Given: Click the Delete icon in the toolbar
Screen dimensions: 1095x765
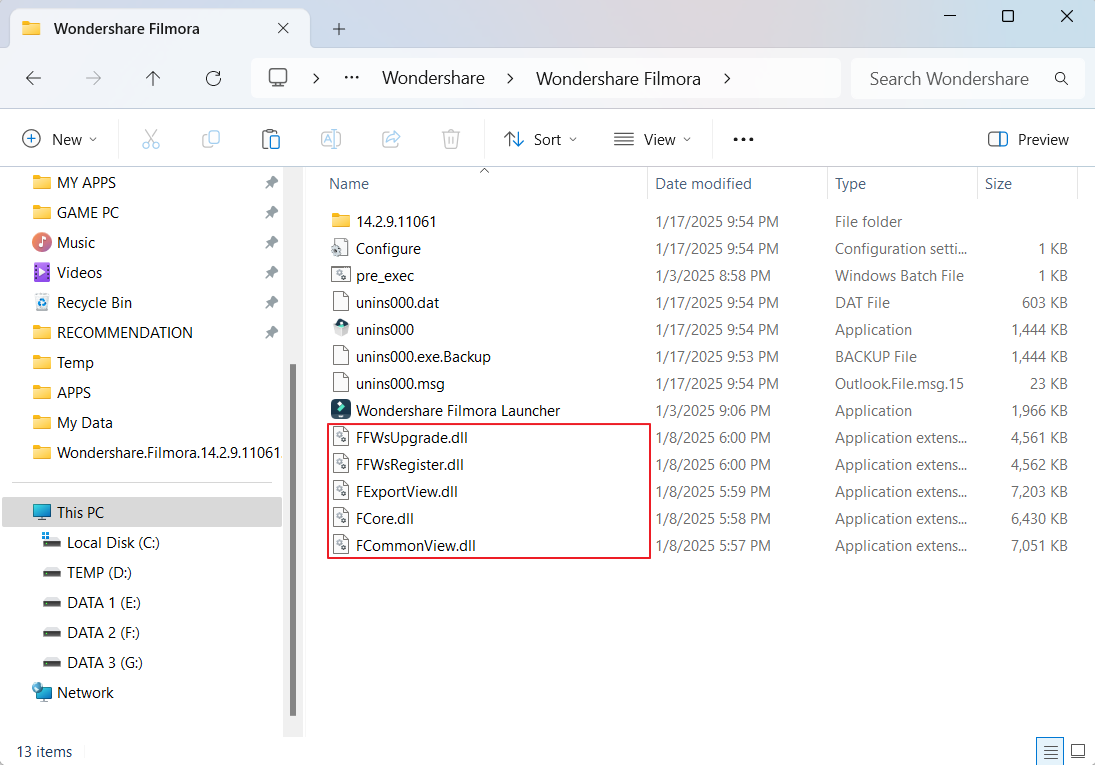Looking at the screenshot, I should (x=451, y=139).
